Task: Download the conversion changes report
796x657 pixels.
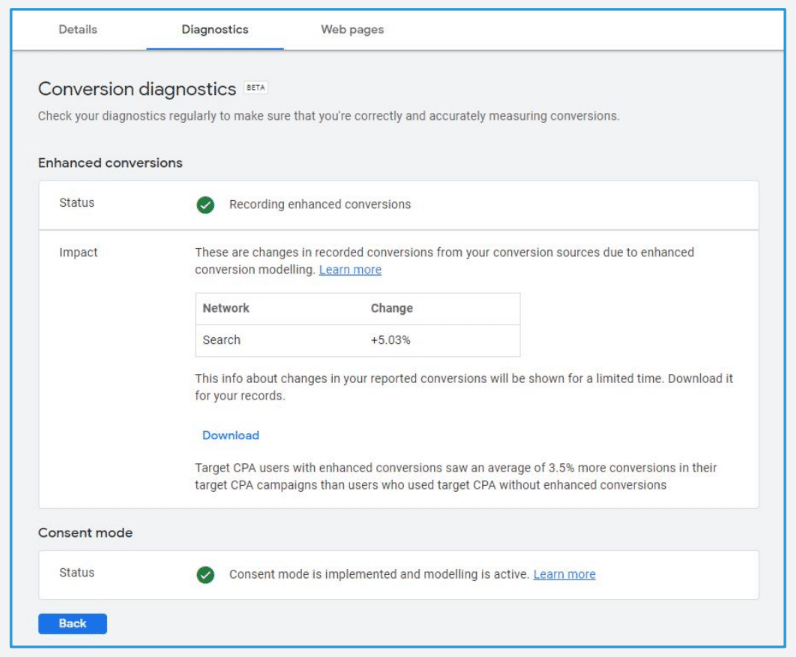Action: tap(230, 435)
